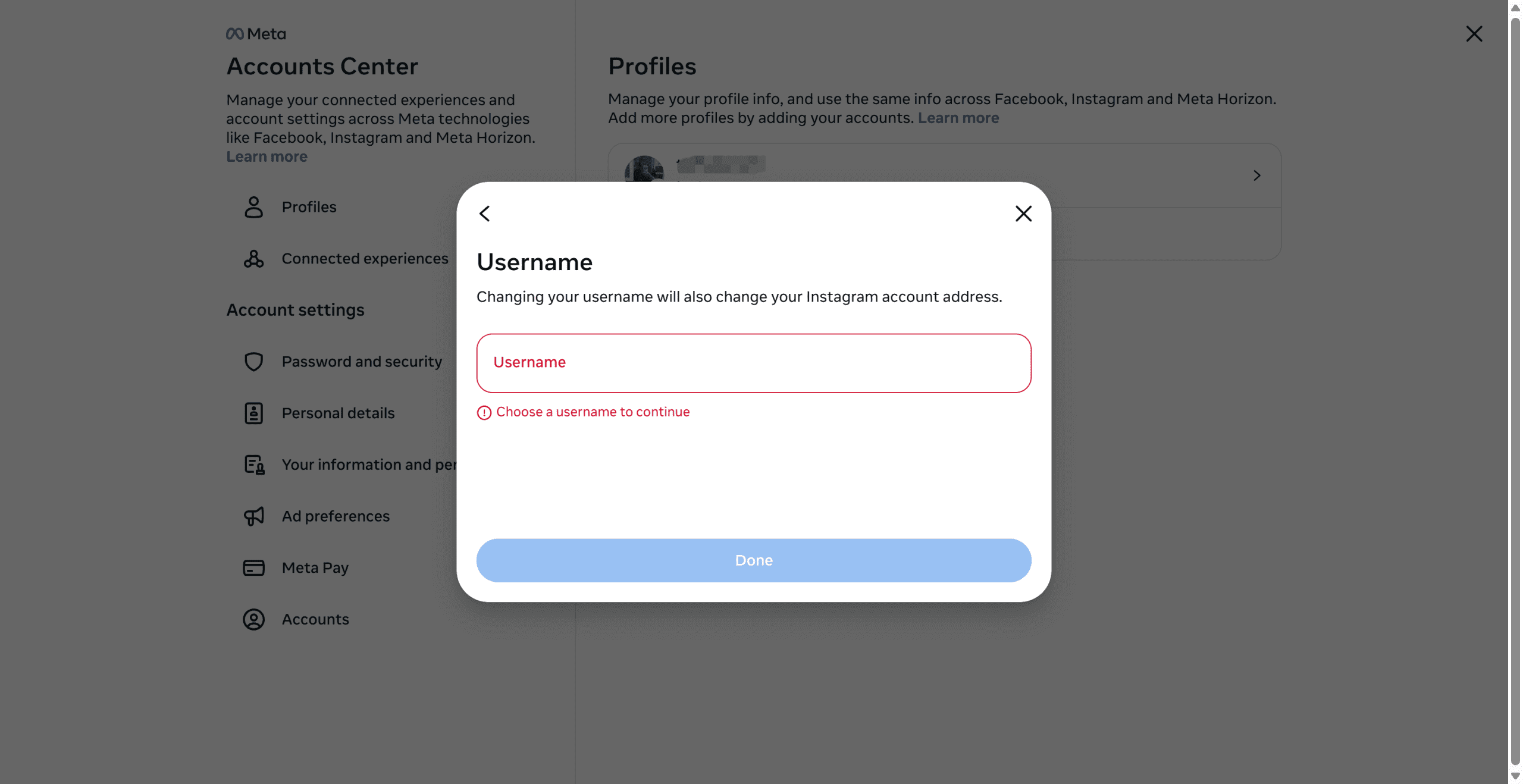Image resolution: width=1523 pixels, height=784 pixels.
Task: Close the Username dialog with X
Action: click(x=1023, y=214)
